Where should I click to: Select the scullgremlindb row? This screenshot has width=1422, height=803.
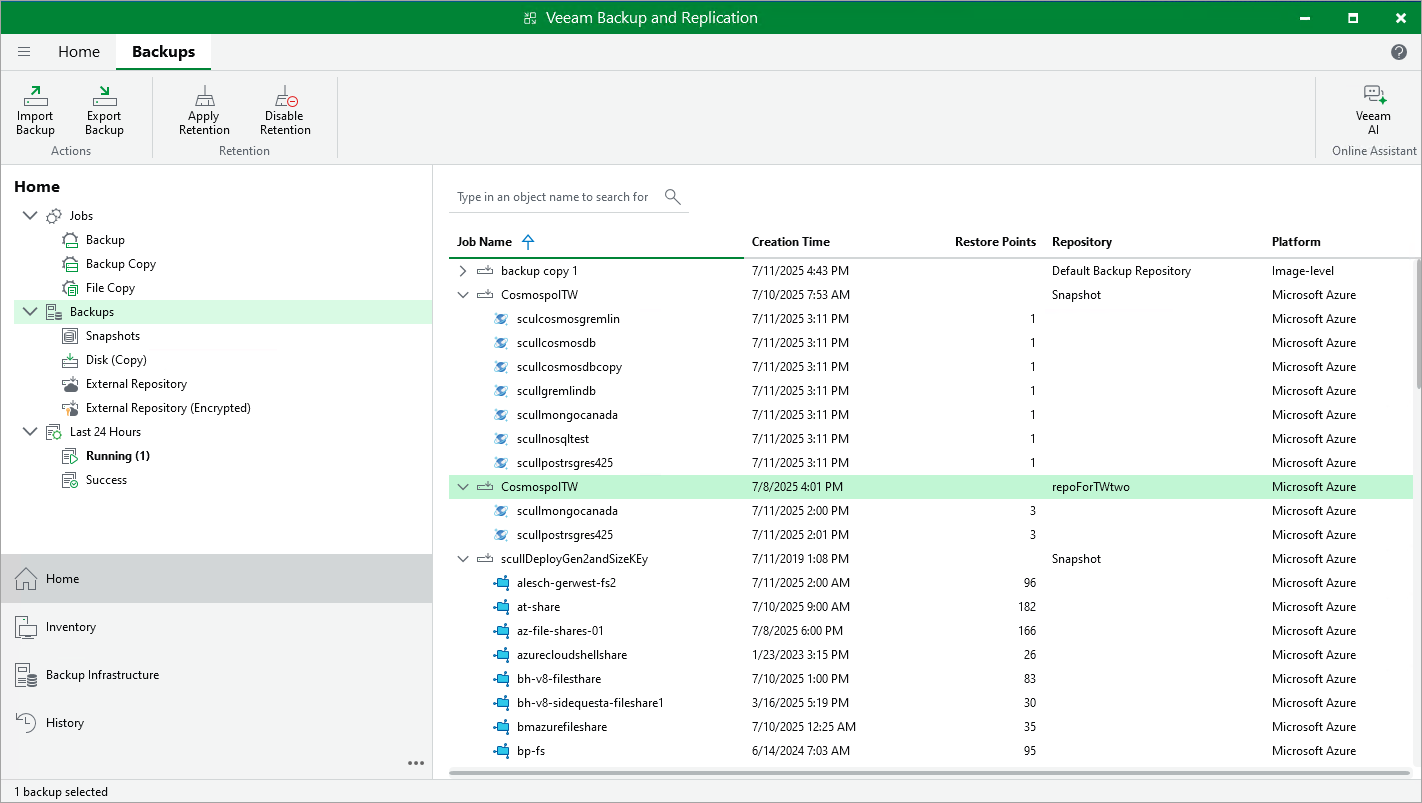click(930, 391)
